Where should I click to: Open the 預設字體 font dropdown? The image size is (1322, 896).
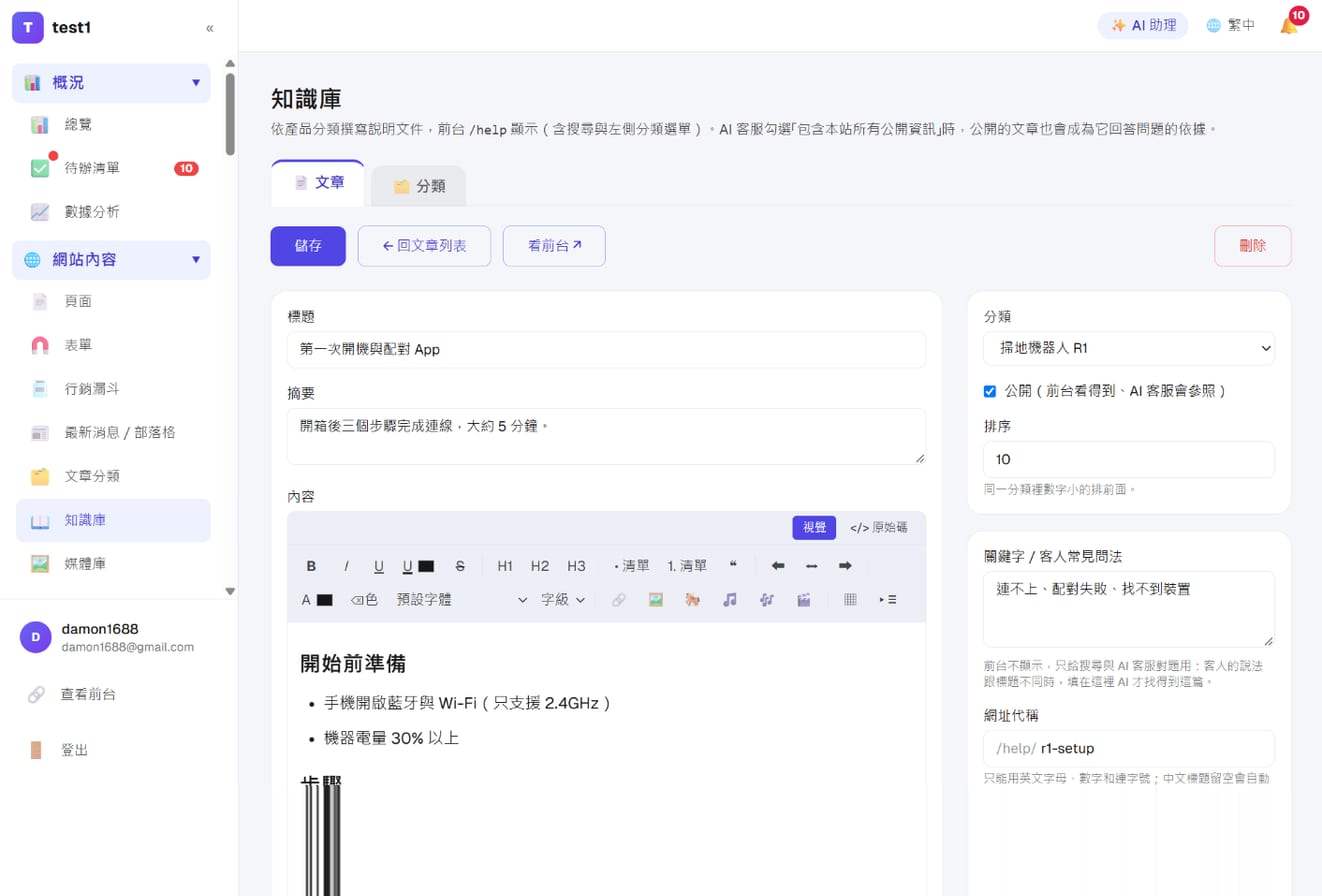pos(461,600)
